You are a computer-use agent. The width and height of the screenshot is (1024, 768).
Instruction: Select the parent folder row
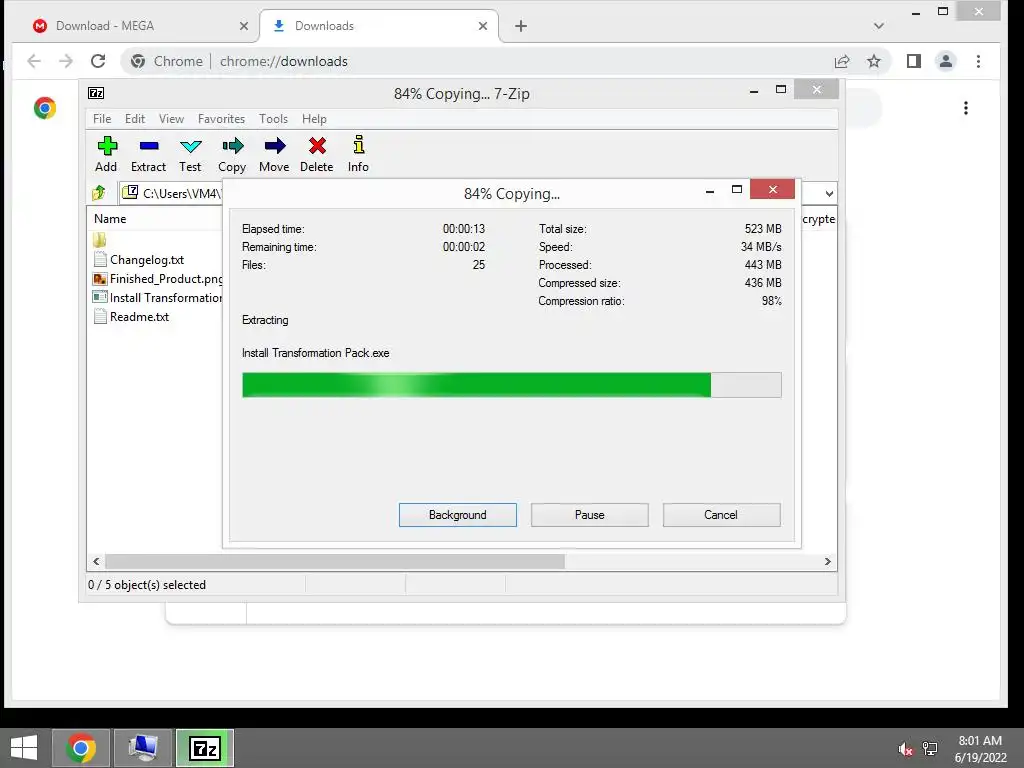99,240
